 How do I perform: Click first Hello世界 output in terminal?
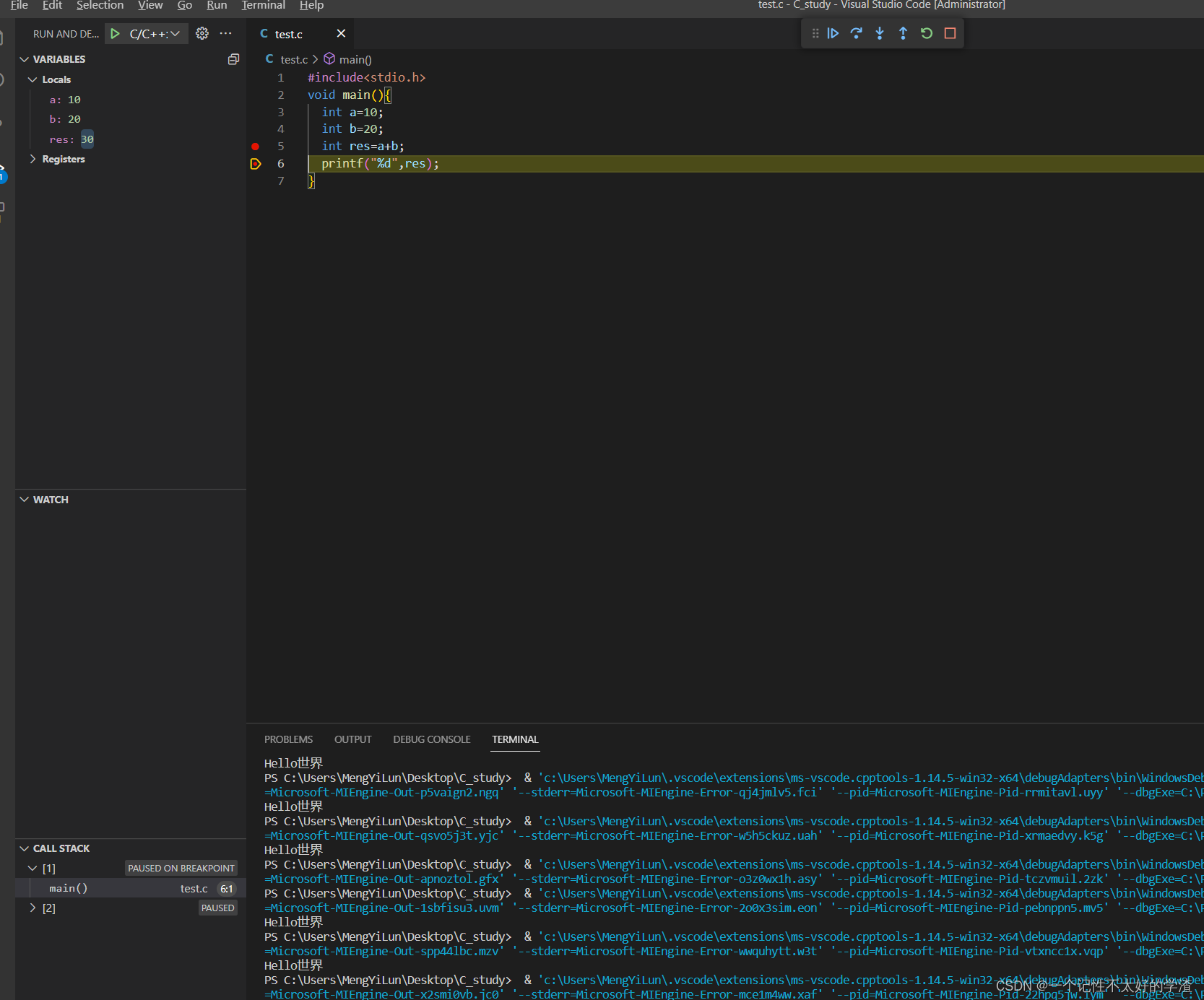293,763
